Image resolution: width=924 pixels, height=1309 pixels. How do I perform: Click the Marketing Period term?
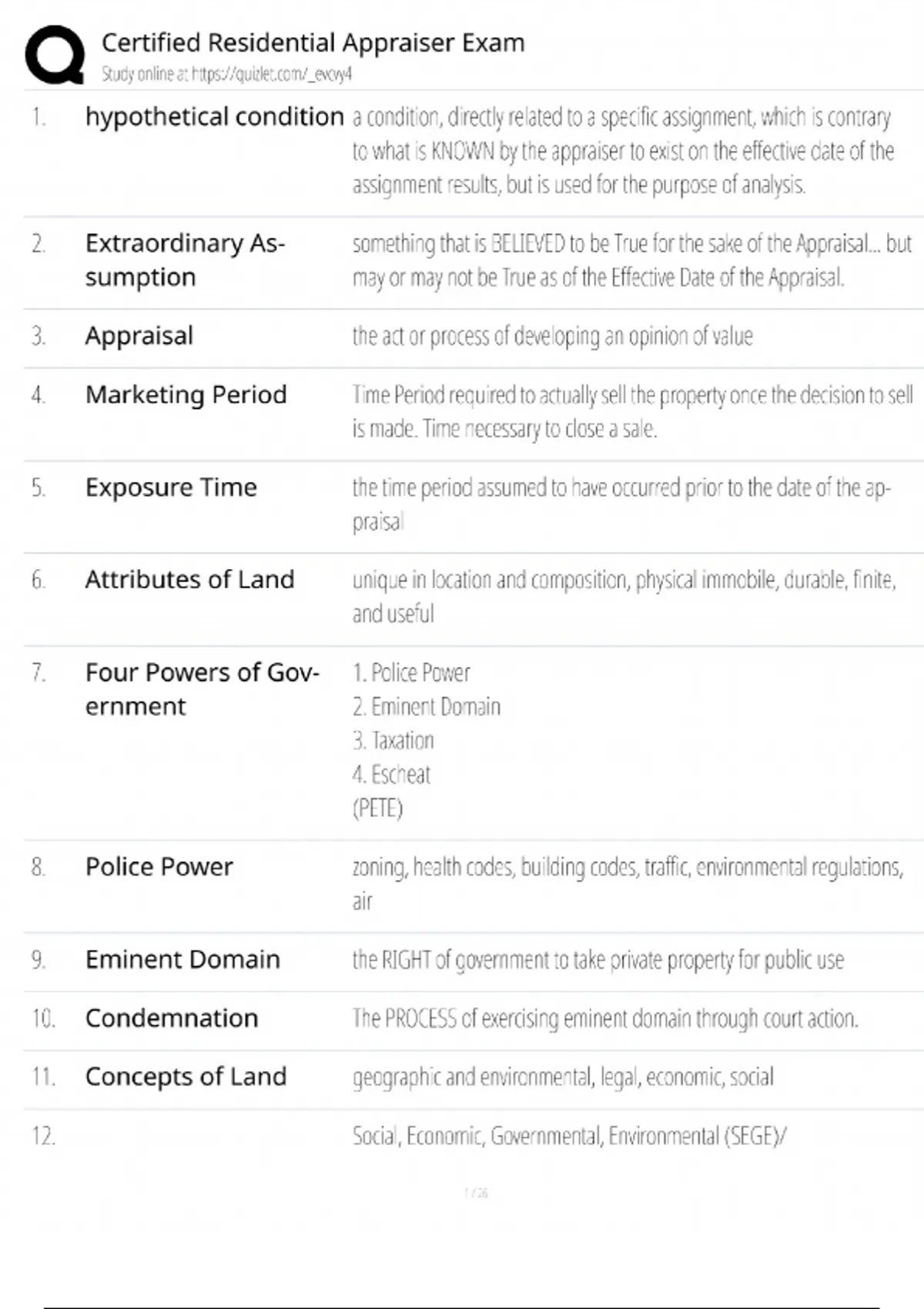tap(186, 394)
